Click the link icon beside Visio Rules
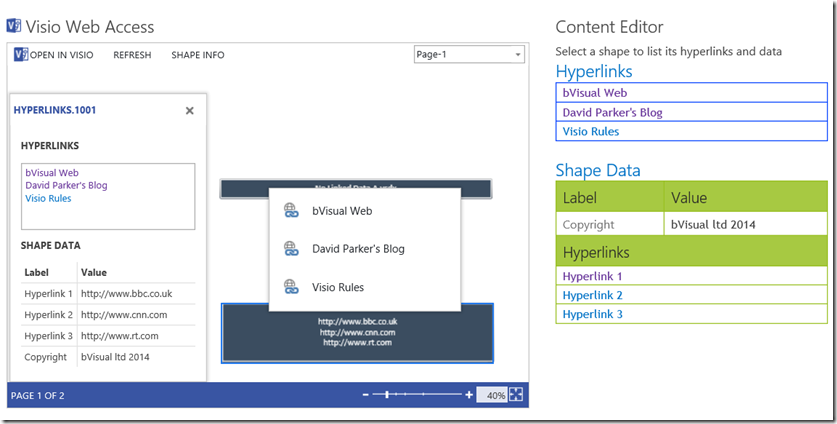Viewport: 837px width, 424px height. point(291,287)
